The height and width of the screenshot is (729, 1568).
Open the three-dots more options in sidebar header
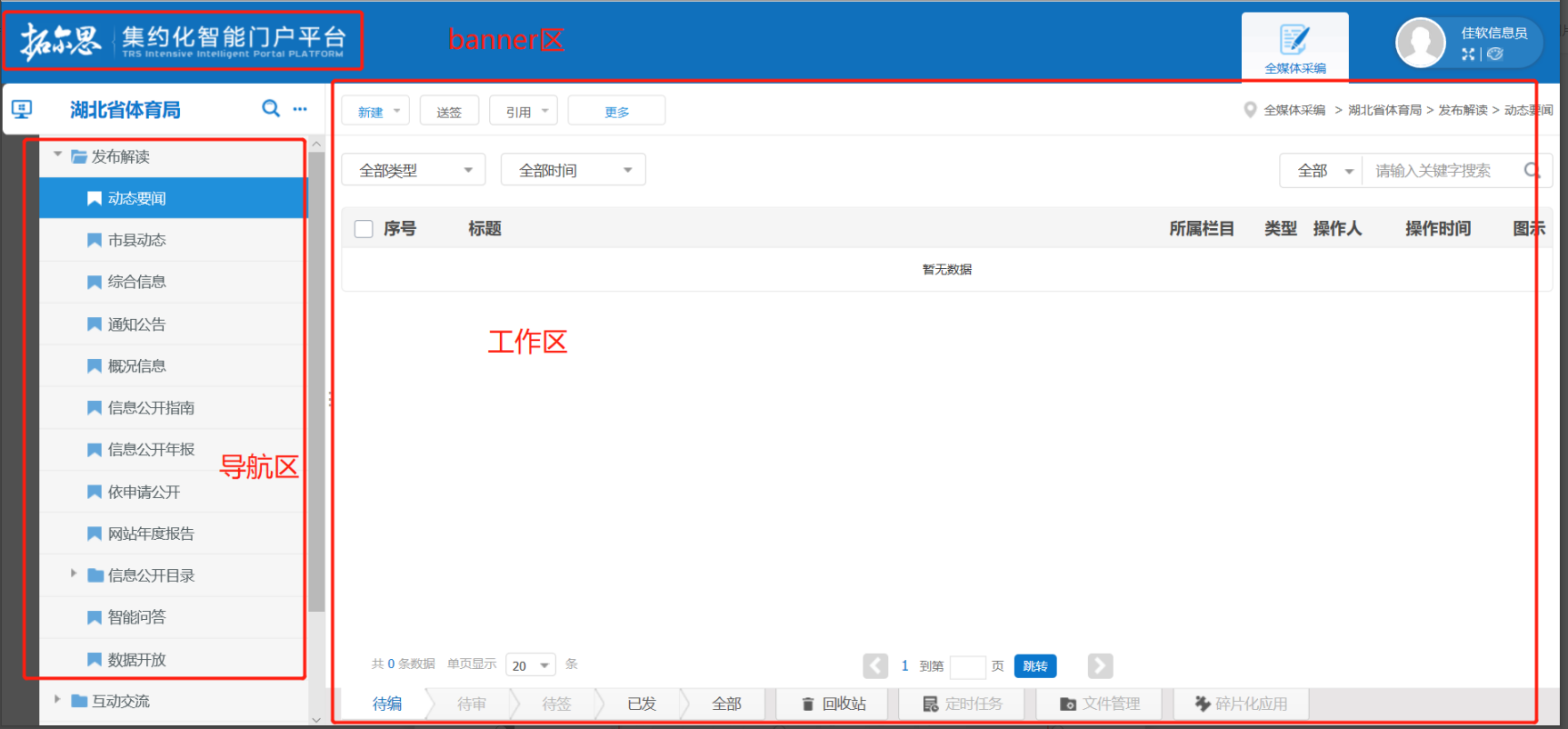point(300,109)
